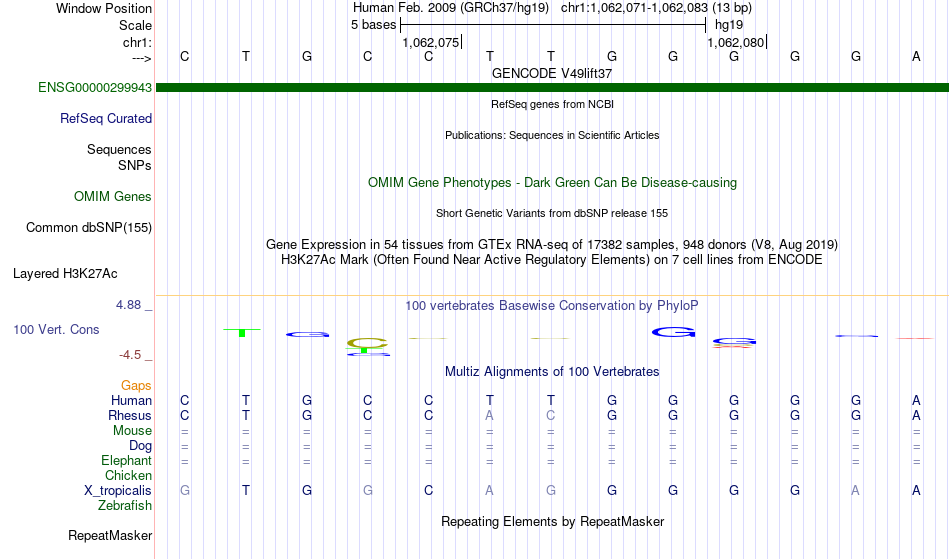The image size is (950, 559).
Task: Click the OMIM Gene Phenotypes track title
Action: (552, 182)
